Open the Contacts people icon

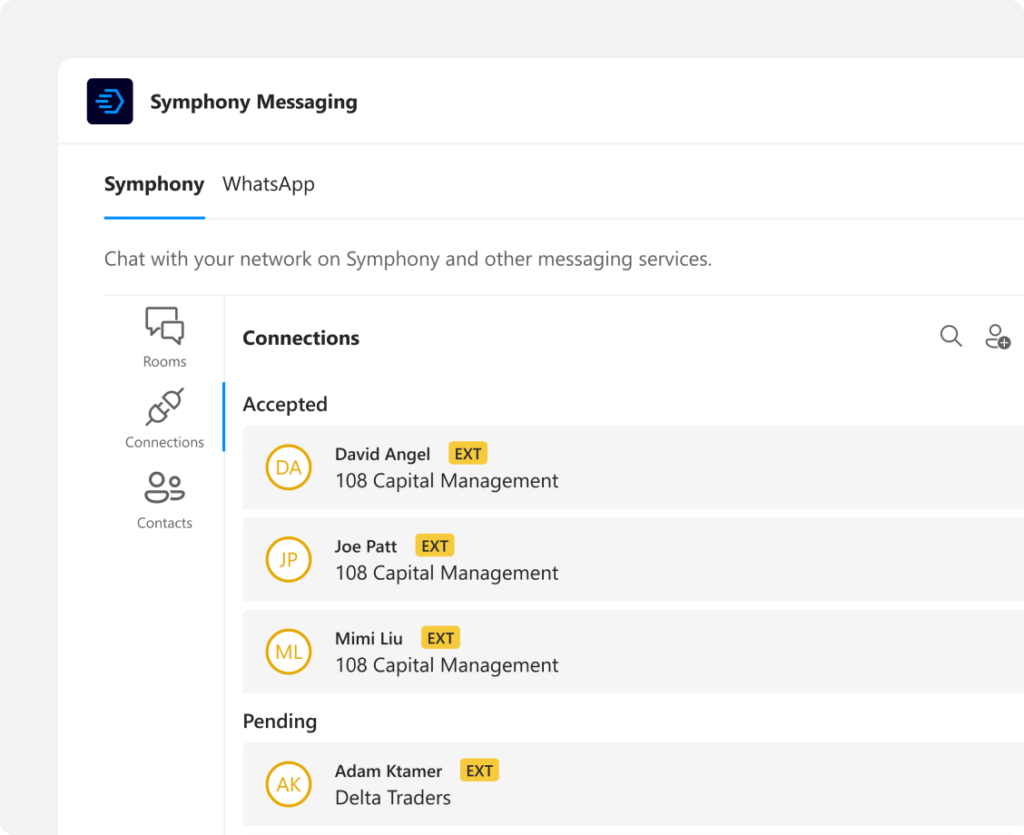[x=164, y=488]
